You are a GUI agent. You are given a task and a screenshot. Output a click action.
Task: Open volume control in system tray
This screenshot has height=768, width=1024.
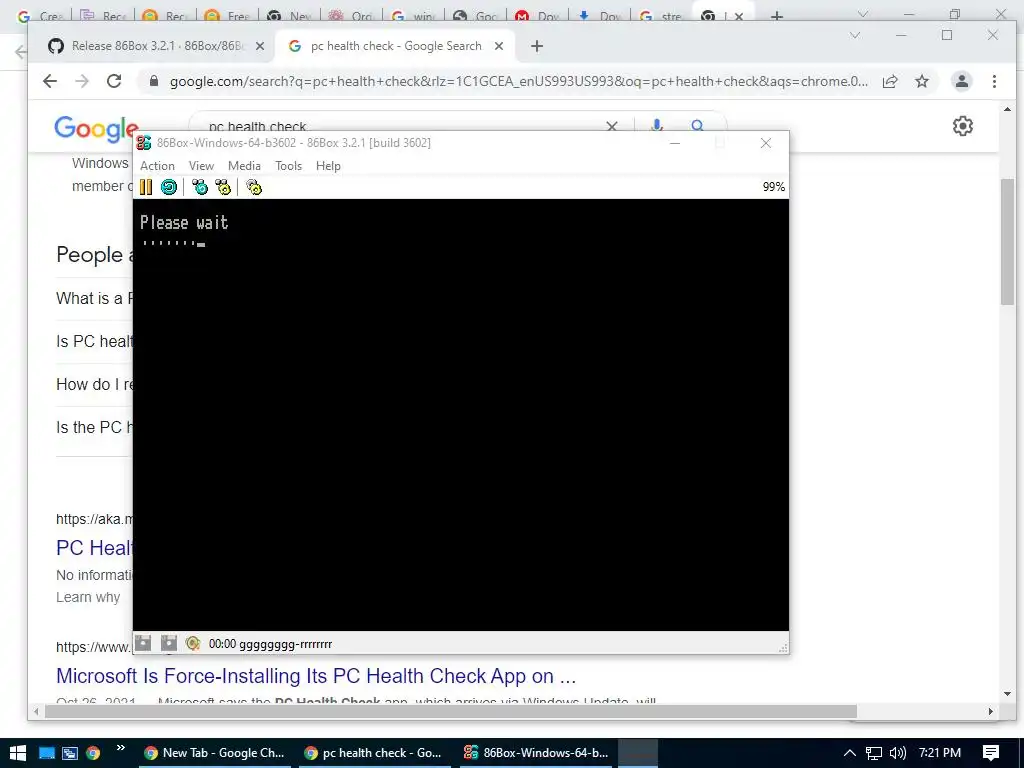(898, 753)
